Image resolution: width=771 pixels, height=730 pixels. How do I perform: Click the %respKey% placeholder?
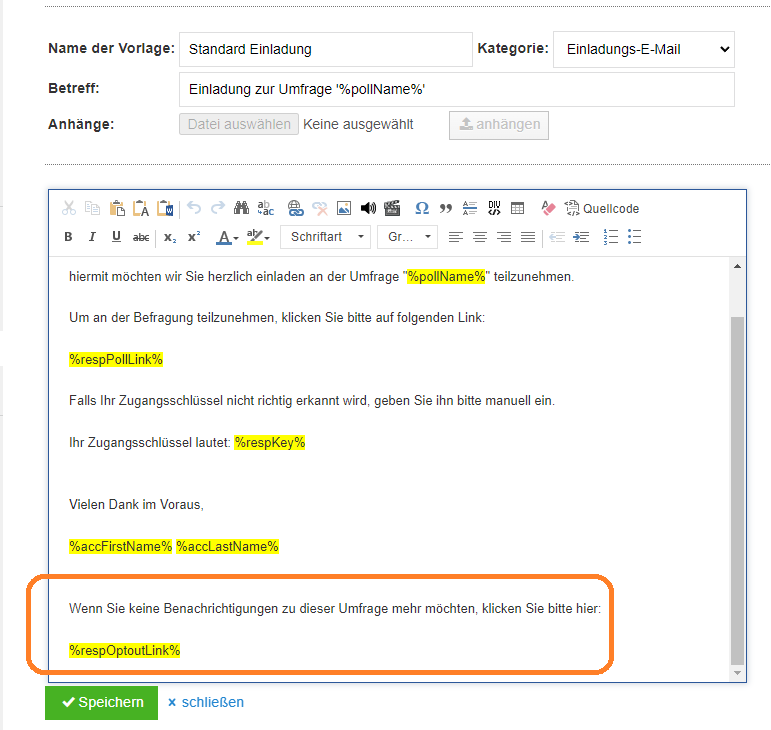click(x=269, y=442)
